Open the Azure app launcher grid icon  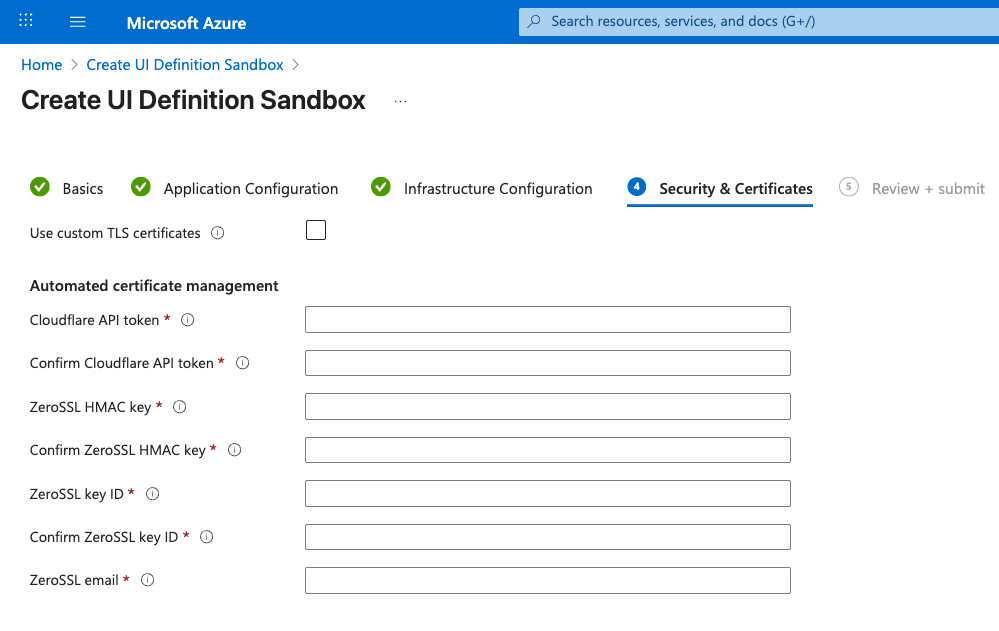pos(25,20)
